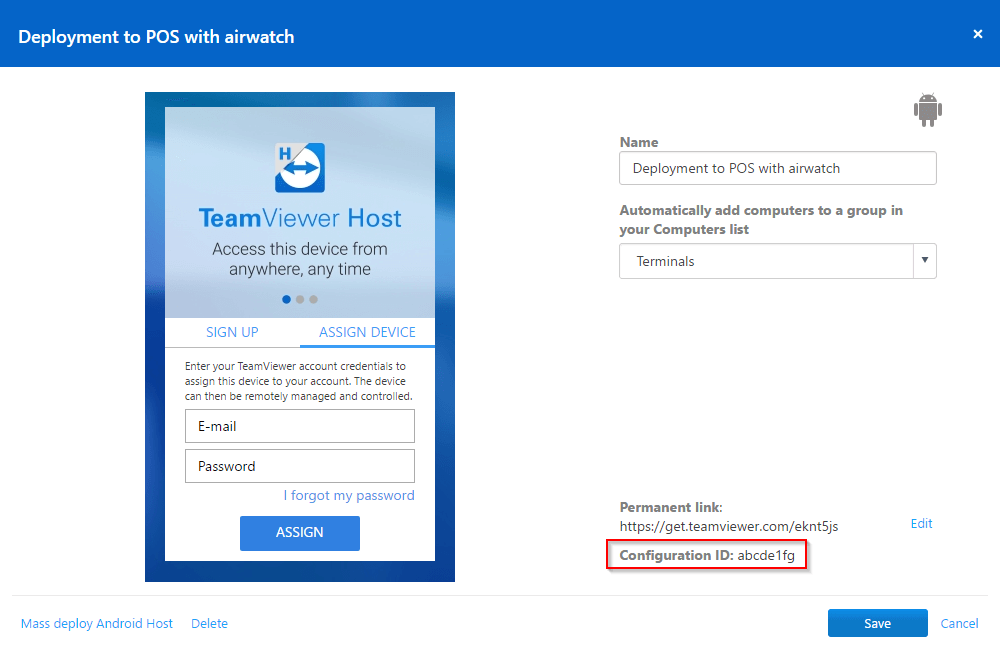Open the Mass deploy Android Host link

97,623
